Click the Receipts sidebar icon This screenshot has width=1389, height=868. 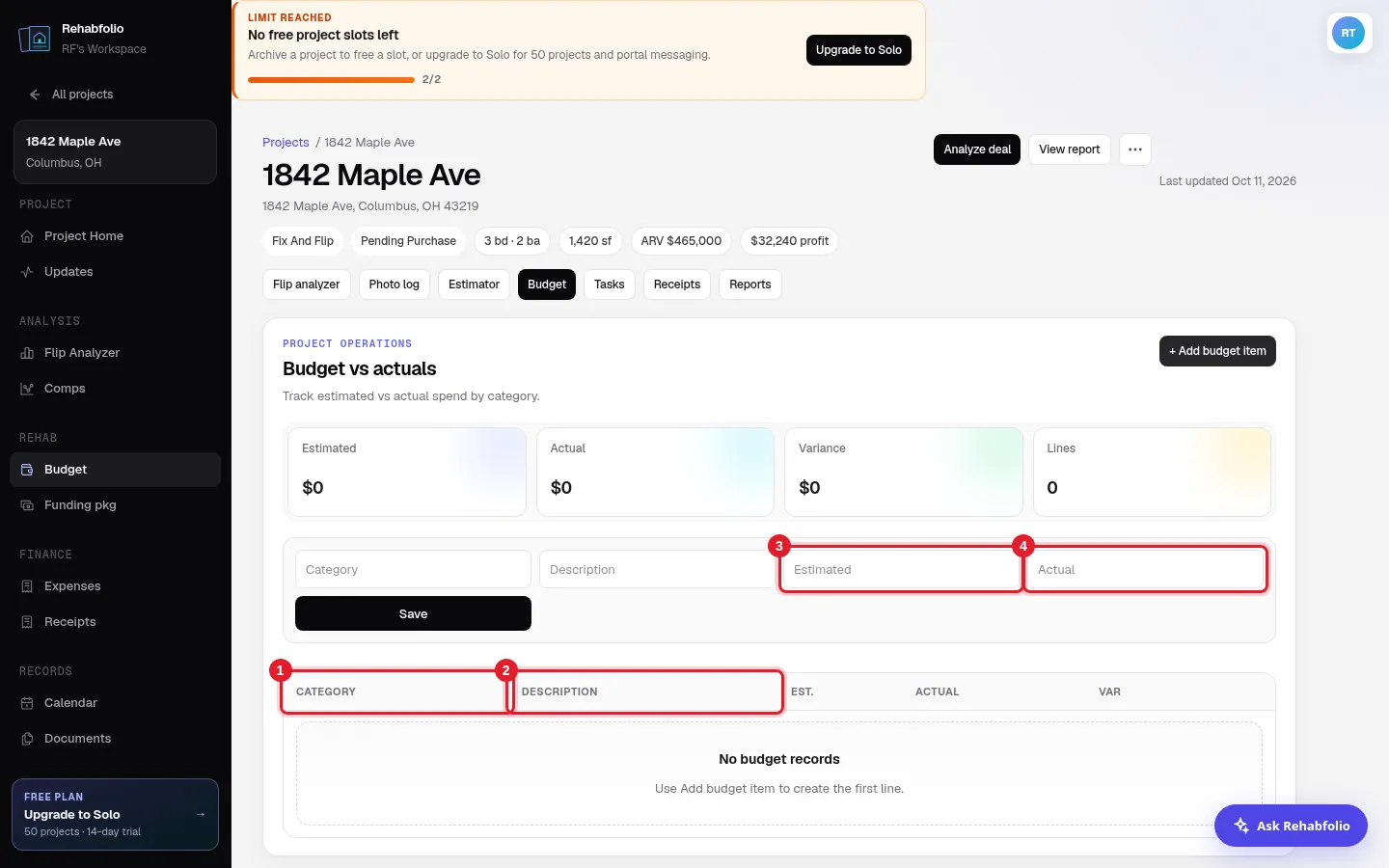[27, 622]
